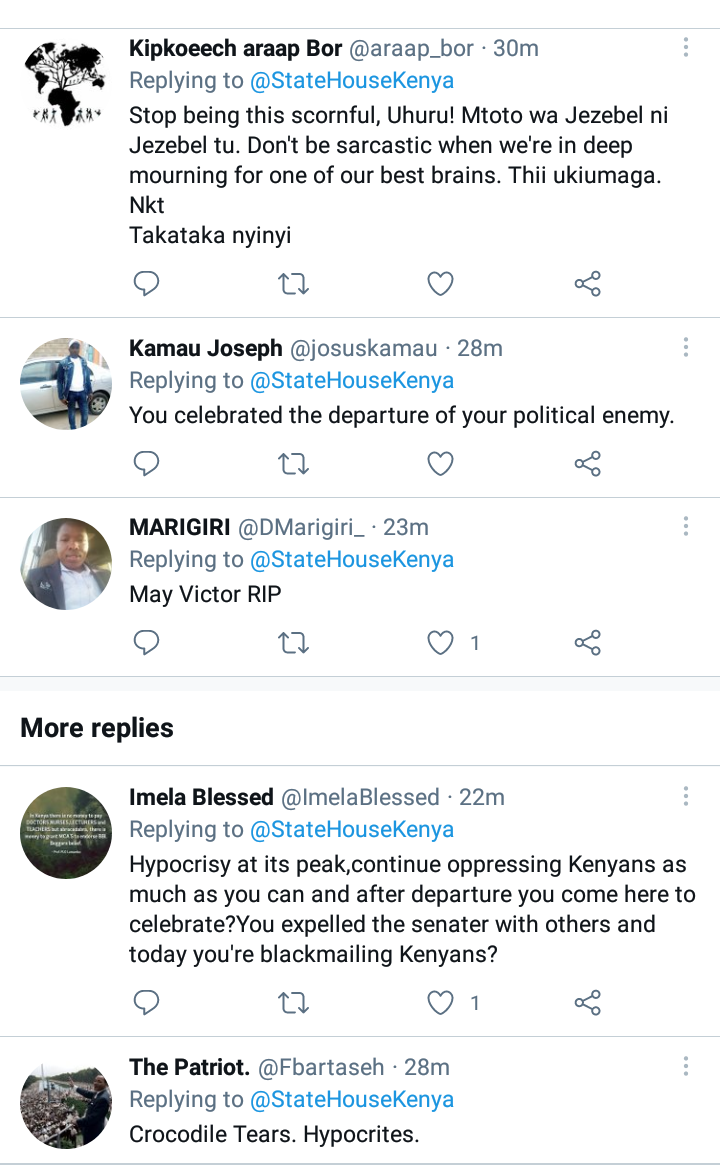Like Kamau Joseph's reply
Screen dimensions: 720x1168
pyautogui.click(x=440, y=464)
